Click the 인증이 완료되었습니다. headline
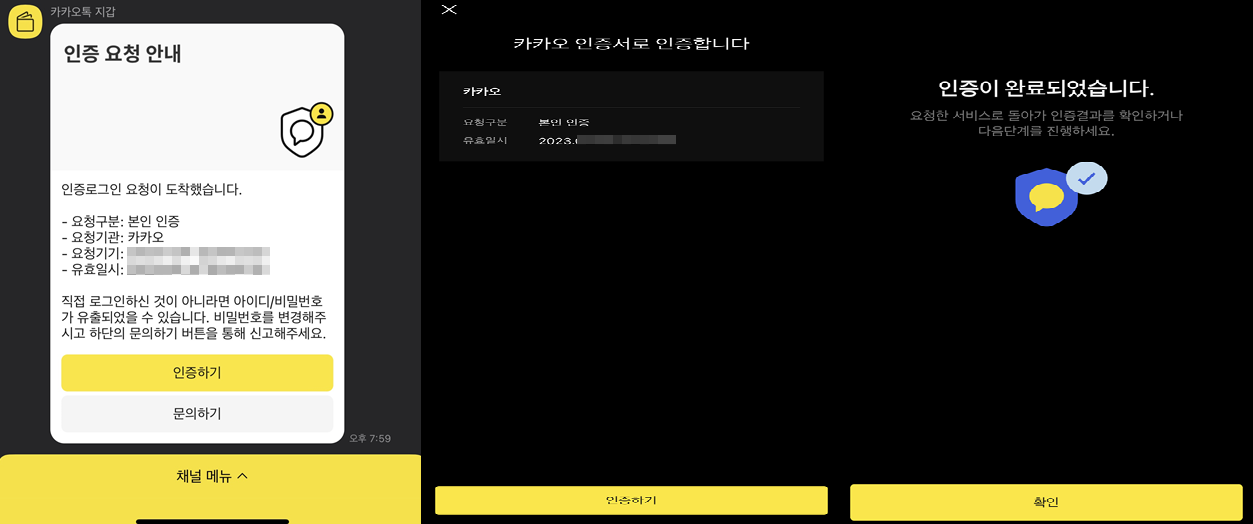 pyautogui.click(x=1046, y=88)
